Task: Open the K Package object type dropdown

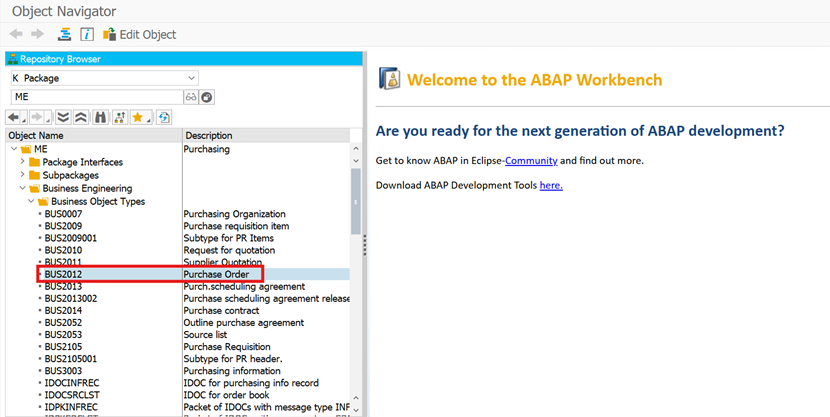Action: pos(105,78)
